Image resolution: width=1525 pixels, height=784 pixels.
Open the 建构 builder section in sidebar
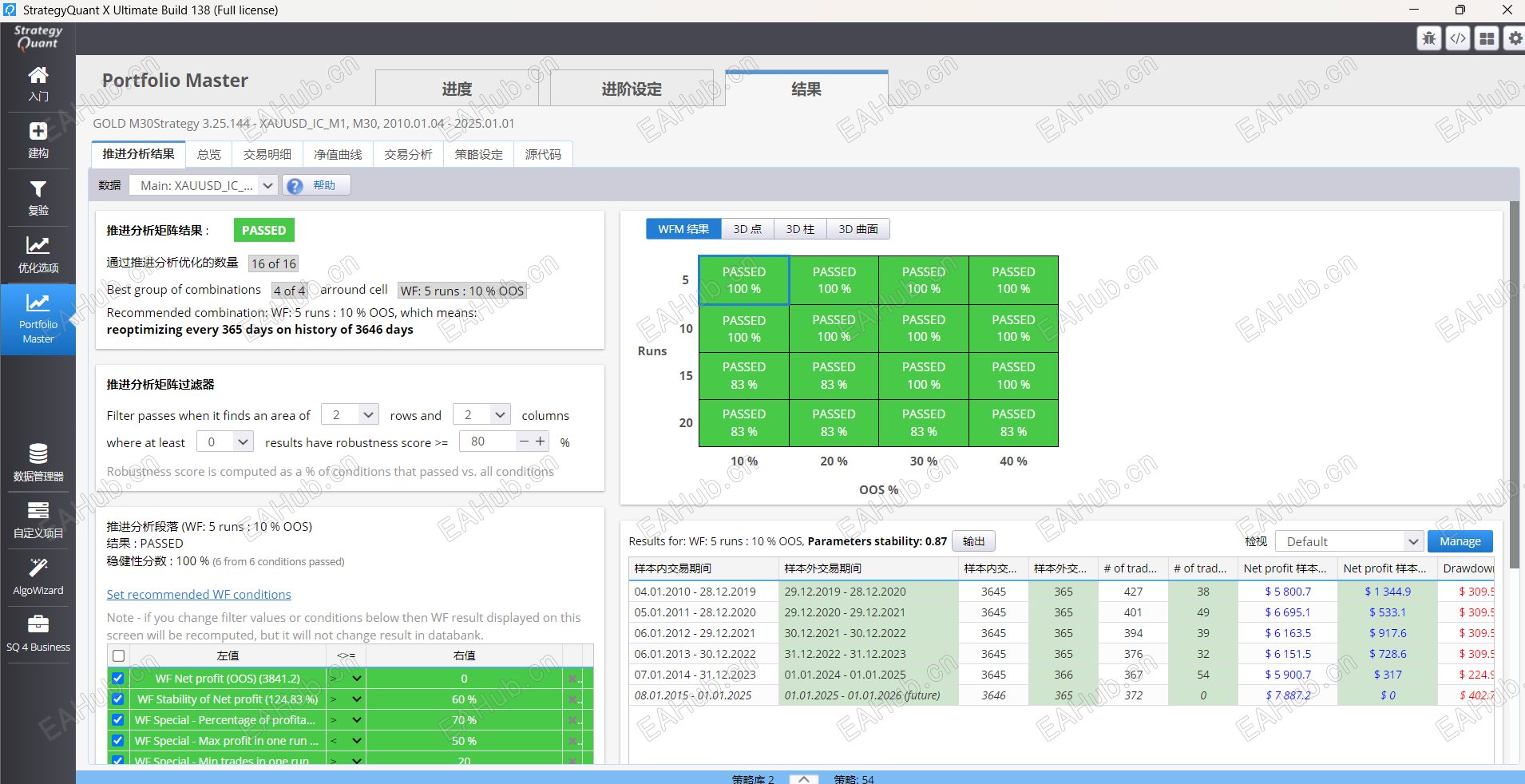[38, 141]
